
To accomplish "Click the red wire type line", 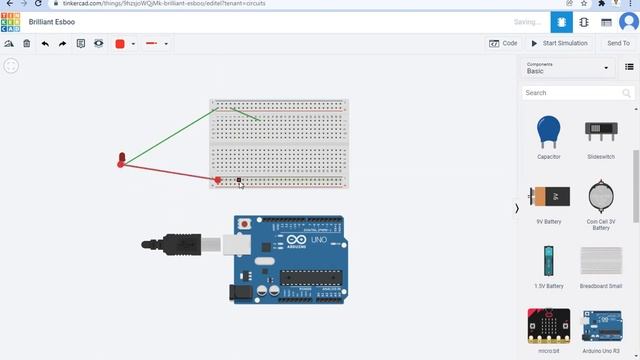I will [151, 43].
